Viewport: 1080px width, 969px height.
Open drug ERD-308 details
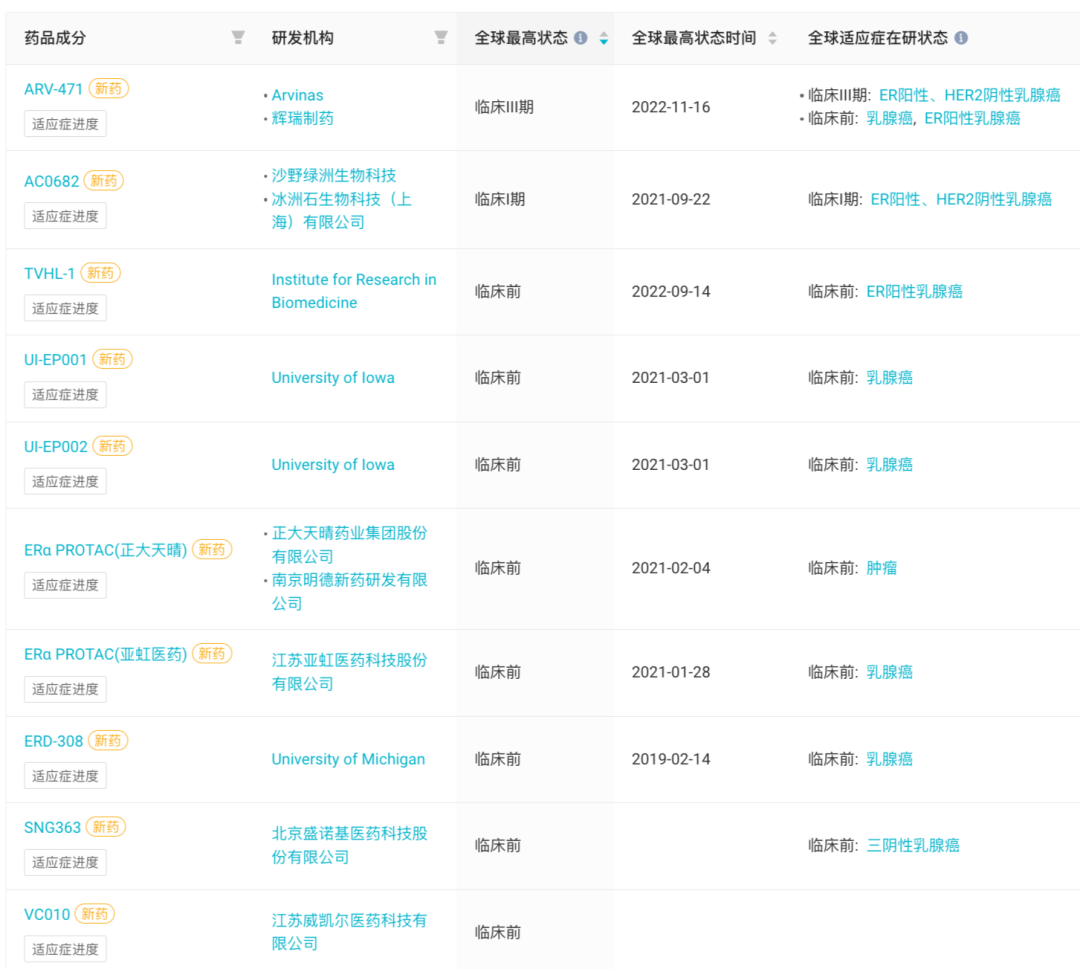click(53, 741)
